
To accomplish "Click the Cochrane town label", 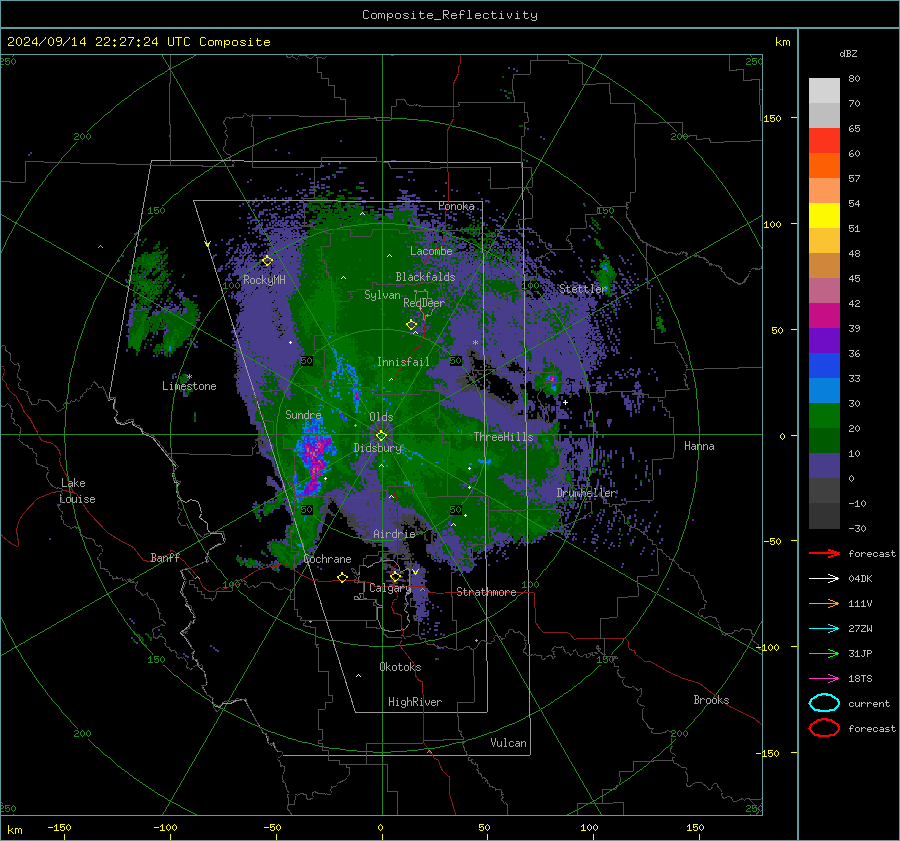I will pyautogui.click(x=327, y=559).
